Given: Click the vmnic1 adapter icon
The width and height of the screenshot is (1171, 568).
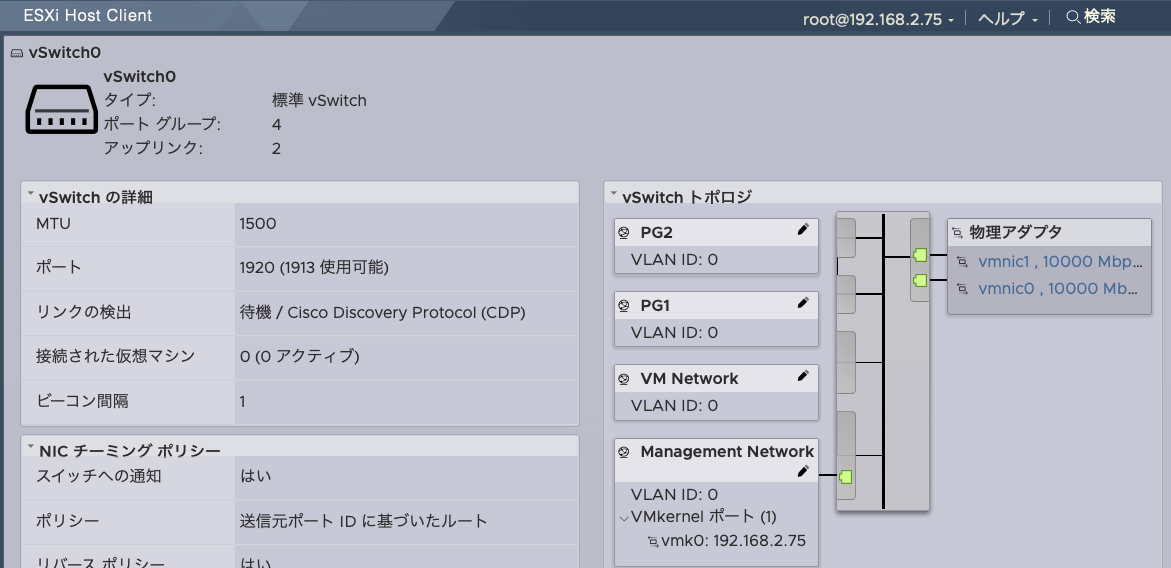Looking at the screenshot, I should coord(963,262).
